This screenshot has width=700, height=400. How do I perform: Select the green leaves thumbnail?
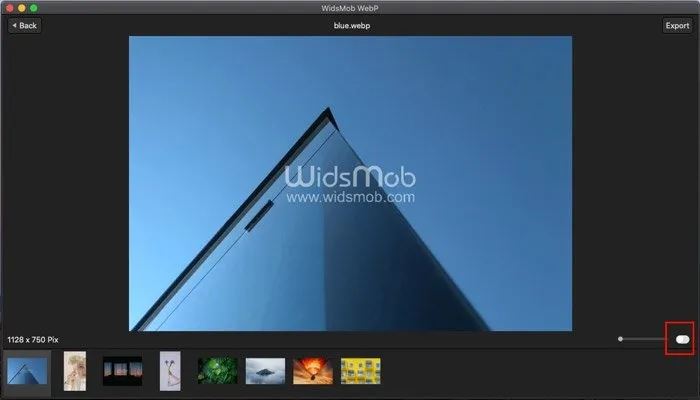(218, 371)
